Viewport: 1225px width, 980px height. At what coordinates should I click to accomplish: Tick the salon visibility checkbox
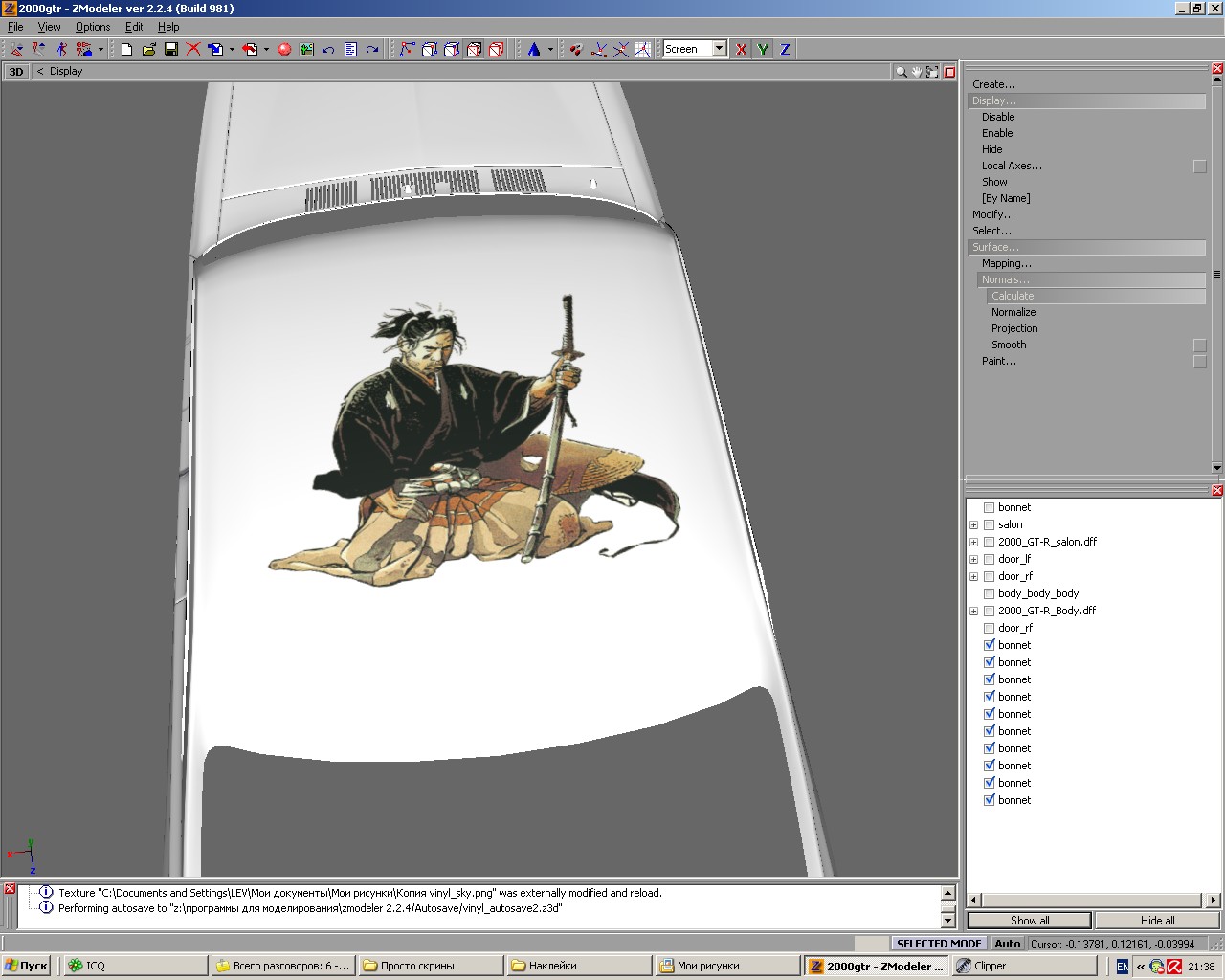tap(990, 524)
